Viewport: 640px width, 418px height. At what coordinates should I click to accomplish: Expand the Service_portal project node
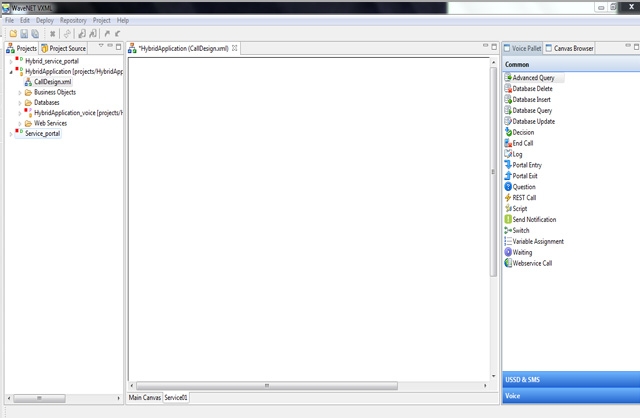click(9, 133)
